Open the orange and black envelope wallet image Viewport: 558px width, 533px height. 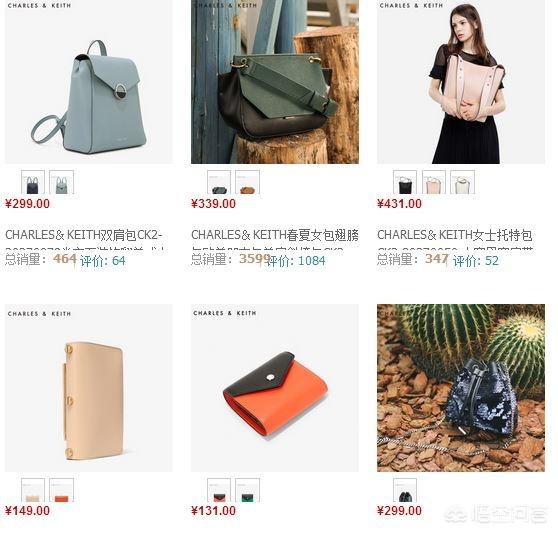click(275, 388)
